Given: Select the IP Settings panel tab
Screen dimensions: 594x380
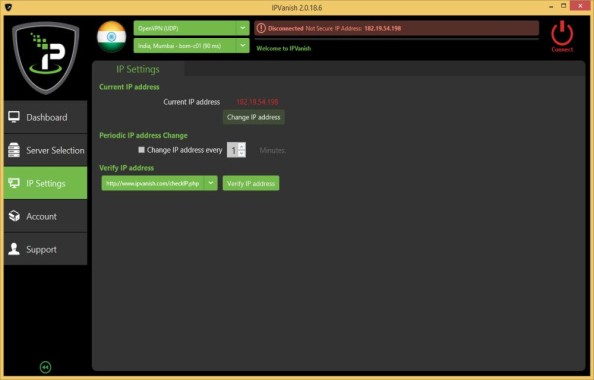Looking at the screenshot, I should (138, 69).
